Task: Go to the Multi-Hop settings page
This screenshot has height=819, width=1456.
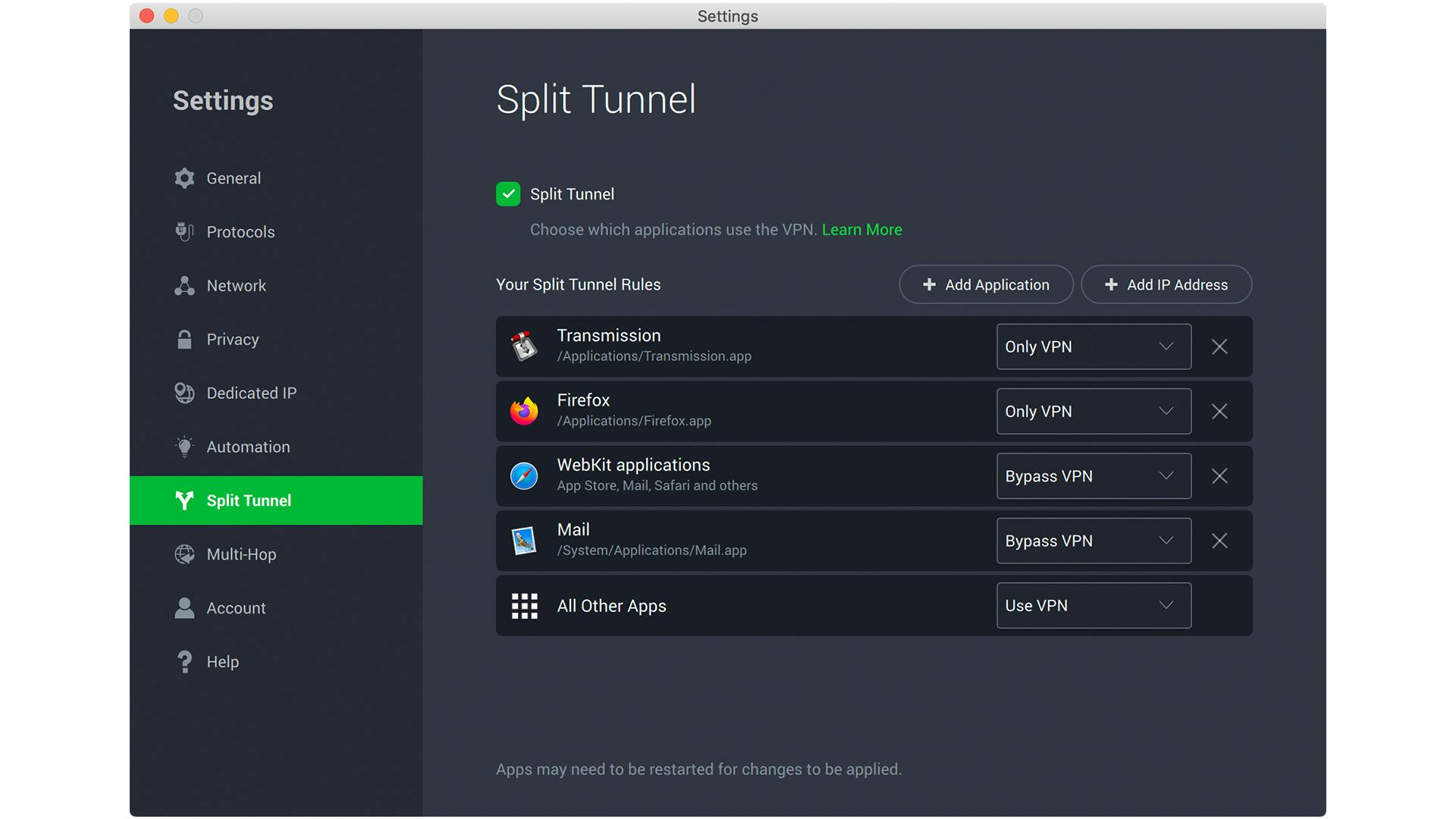Action: pos(241,554)
